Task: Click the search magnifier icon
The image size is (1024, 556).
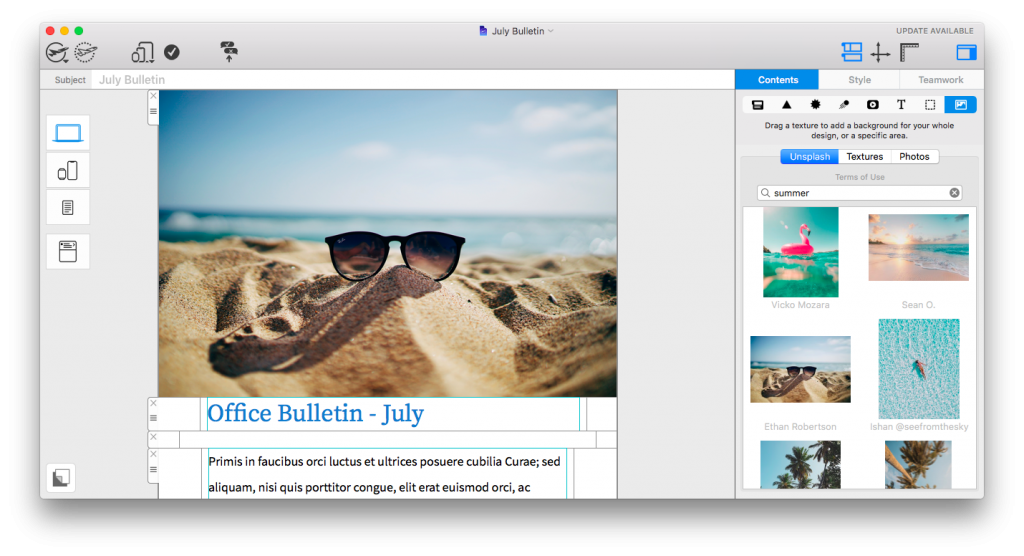Action: tap(765, 193)
